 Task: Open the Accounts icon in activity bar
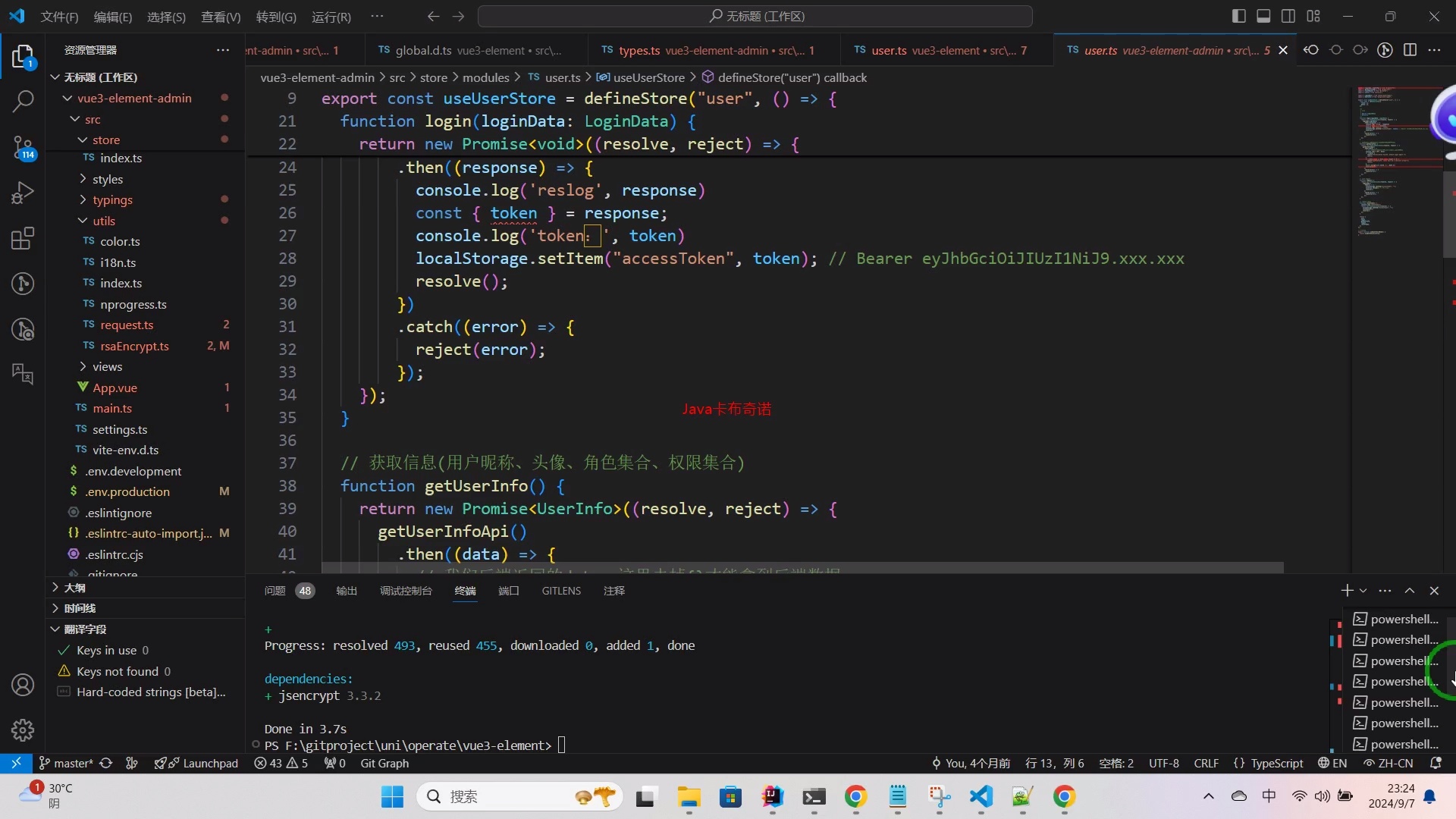point(23,685)
